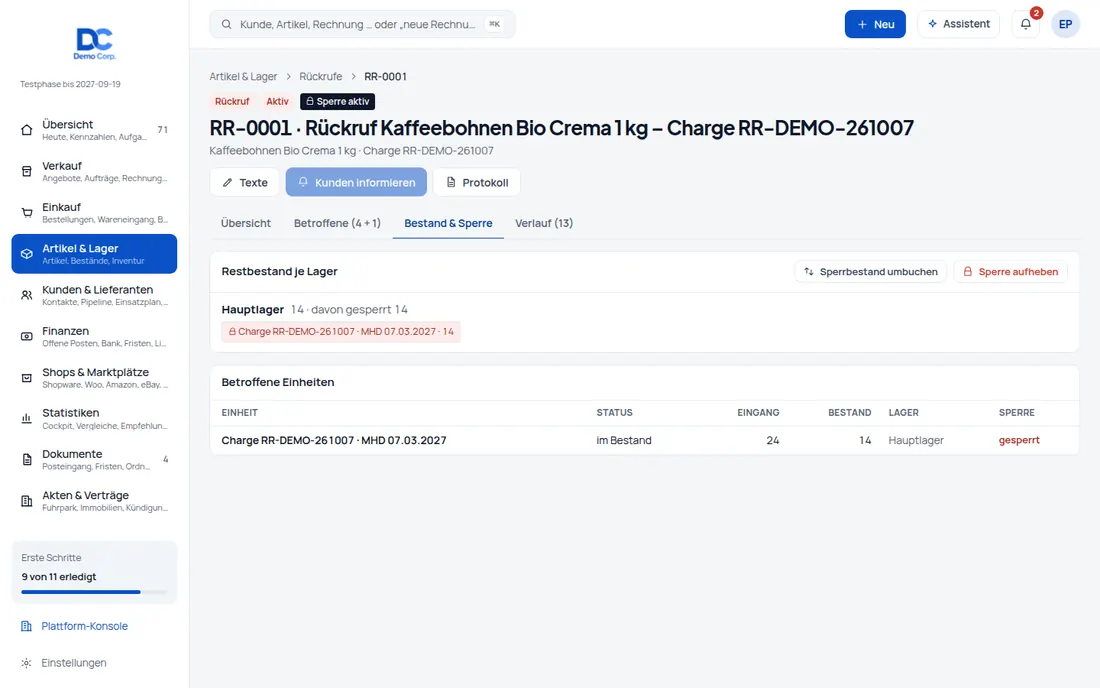Click the Verkauf archive icon
The height and width of the screenshot is (688, 1100).
(x=27, y=171)
